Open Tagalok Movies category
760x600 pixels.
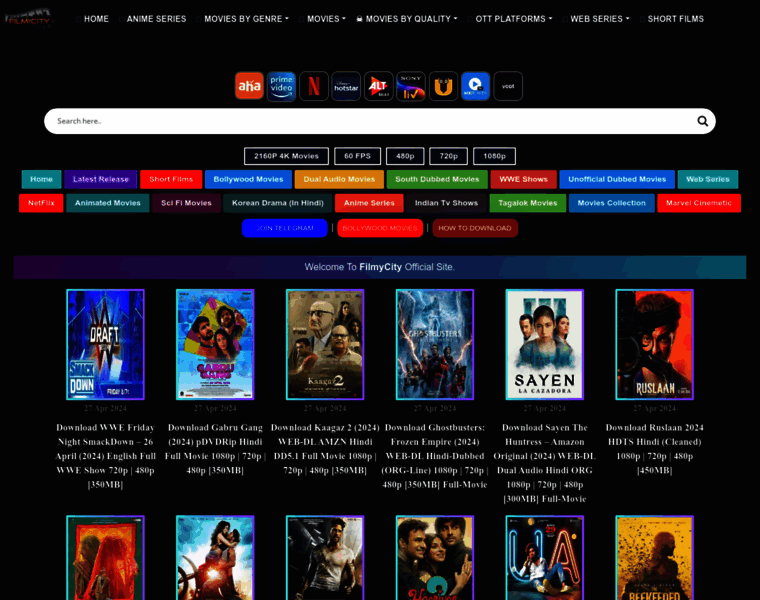(x=528, y=203)
